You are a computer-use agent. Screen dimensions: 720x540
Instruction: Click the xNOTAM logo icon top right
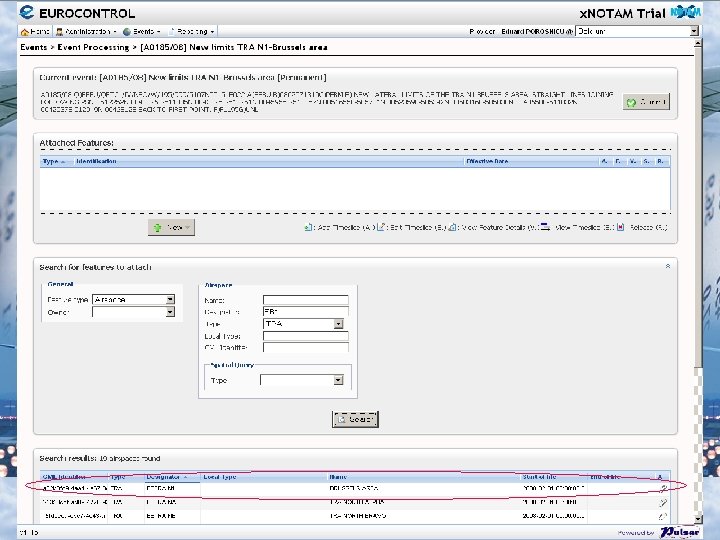click(685, 11)
